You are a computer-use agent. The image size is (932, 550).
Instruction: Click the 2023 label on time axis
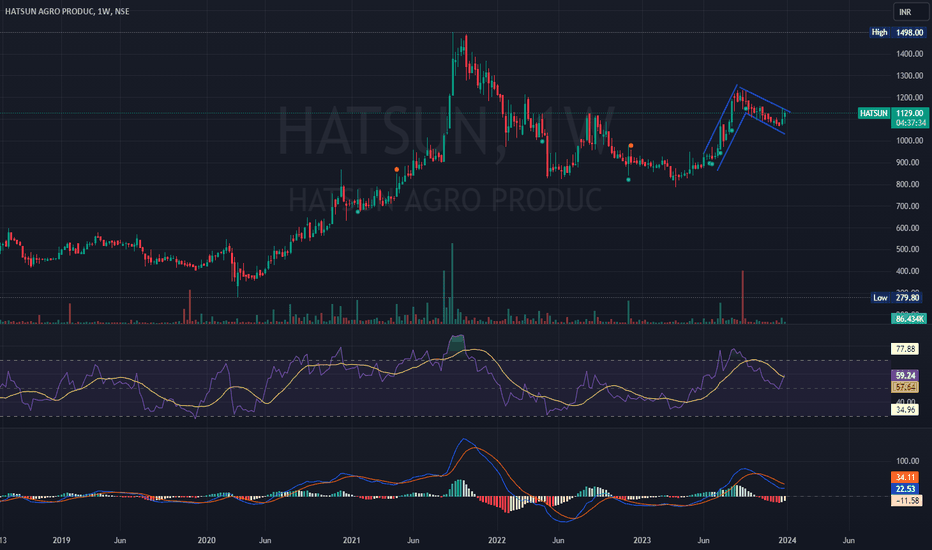641,540
